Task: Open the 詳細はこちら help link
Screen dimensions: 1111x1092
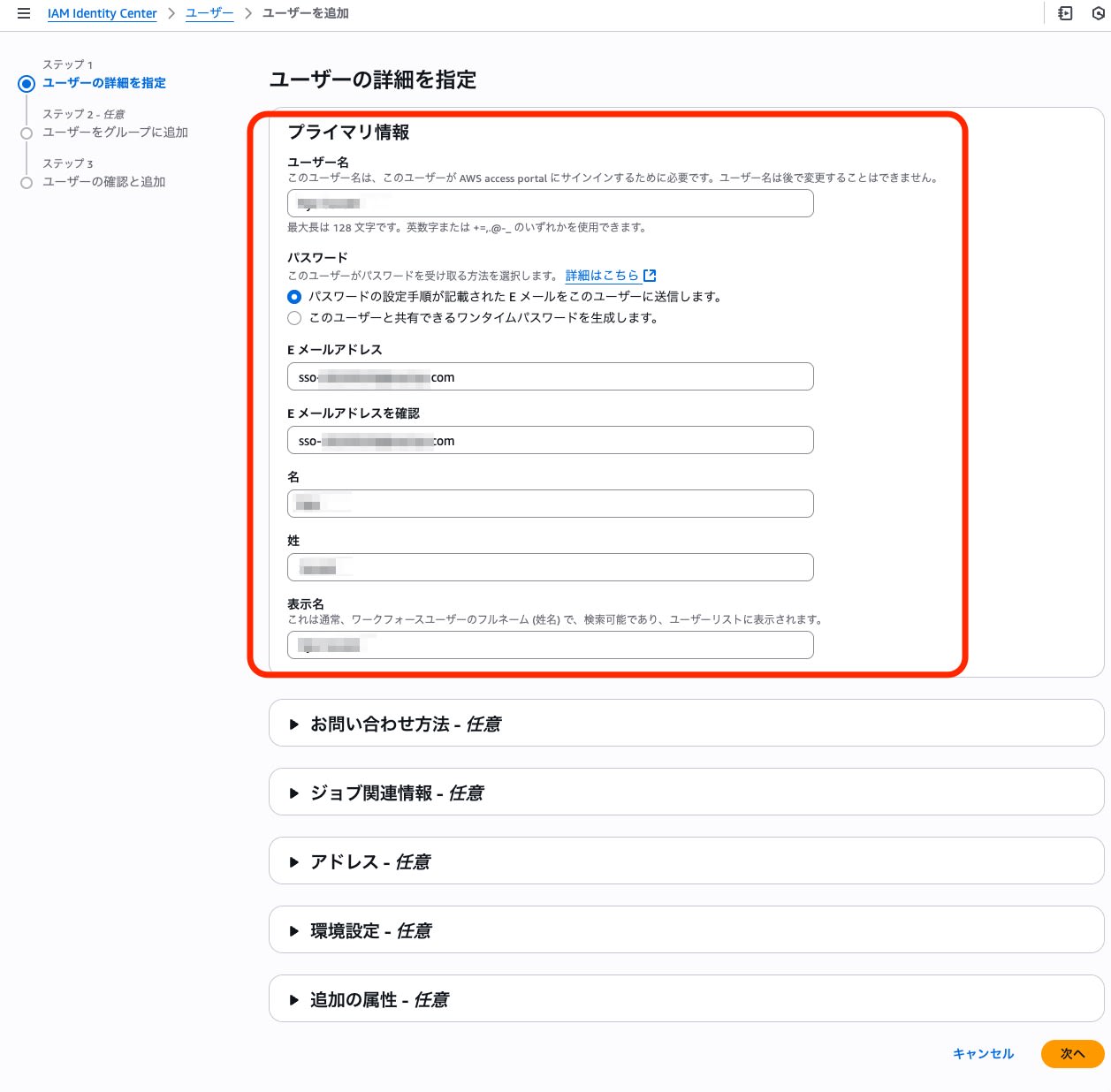Action: 602,276
